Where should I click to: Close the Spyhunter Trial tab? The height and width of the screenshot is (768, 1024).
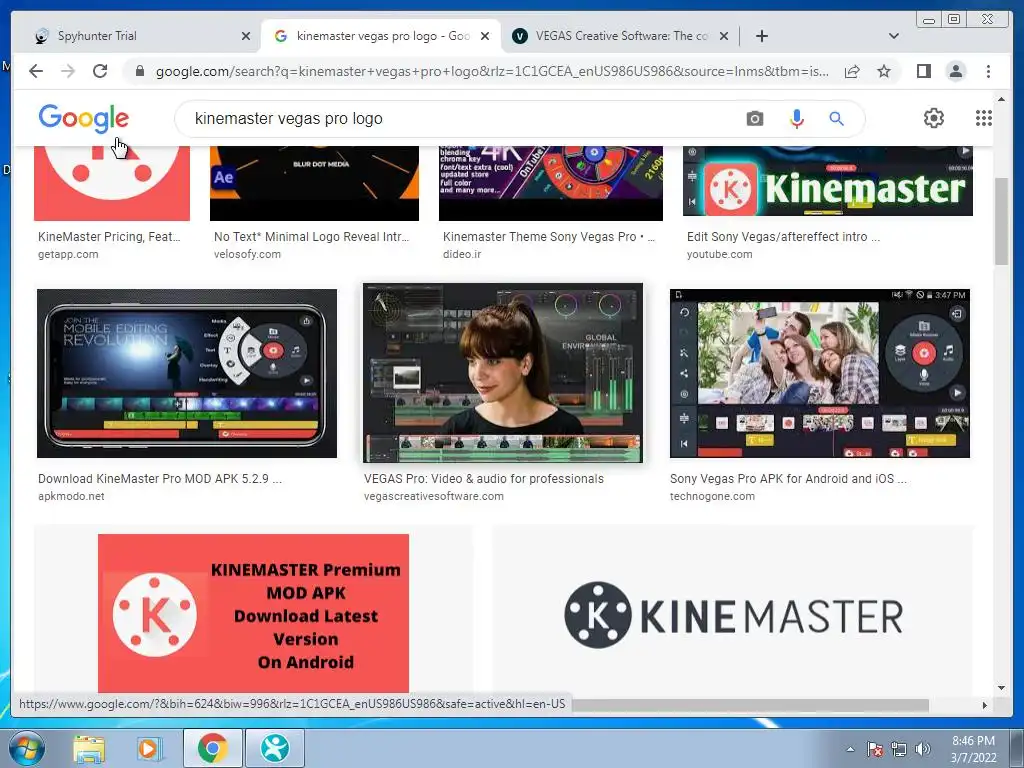(246, 36)
